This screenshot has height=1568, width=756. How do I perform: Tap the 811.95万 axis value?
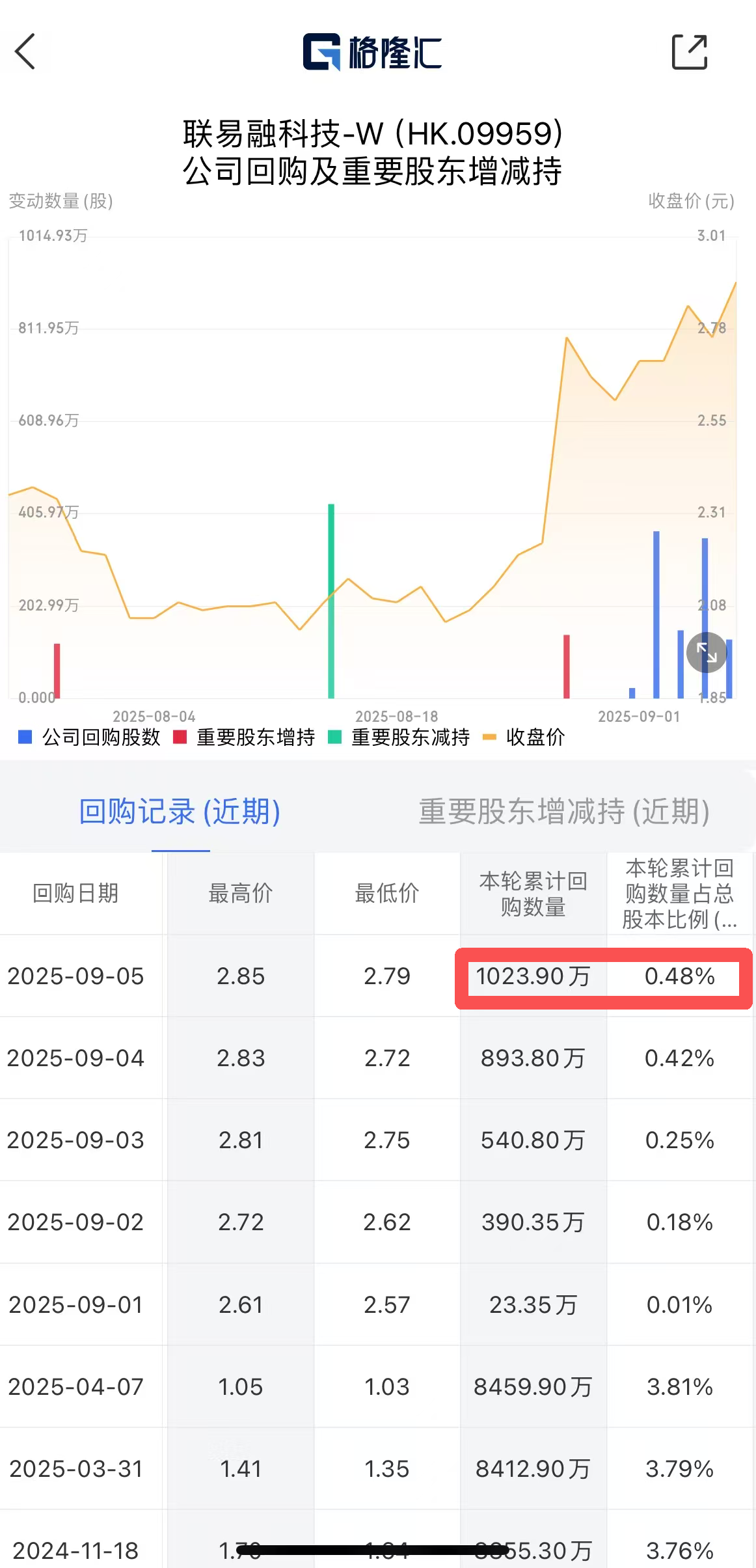pyautogui.click(x=49, y=328)
